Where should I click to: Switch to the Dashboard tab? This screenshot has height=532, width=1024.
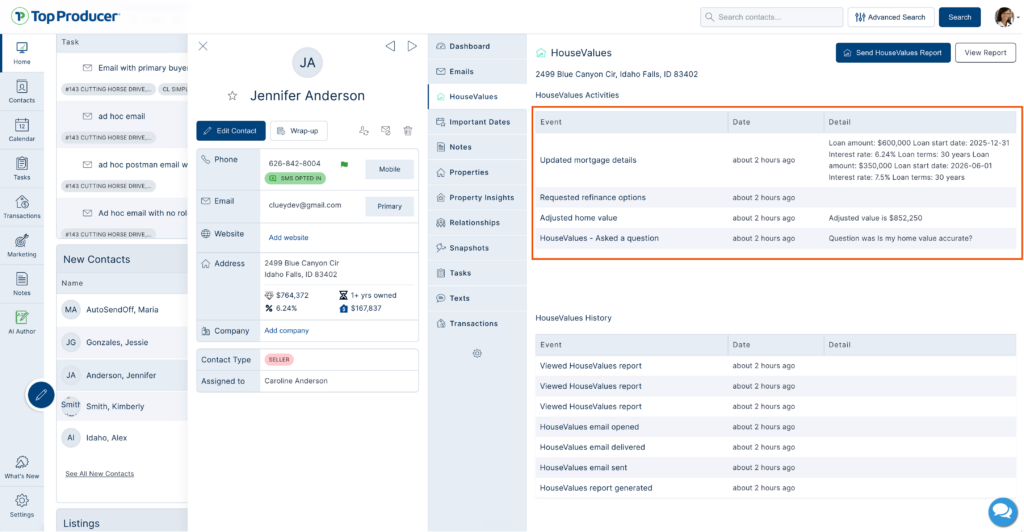click(x=477, y=46)
